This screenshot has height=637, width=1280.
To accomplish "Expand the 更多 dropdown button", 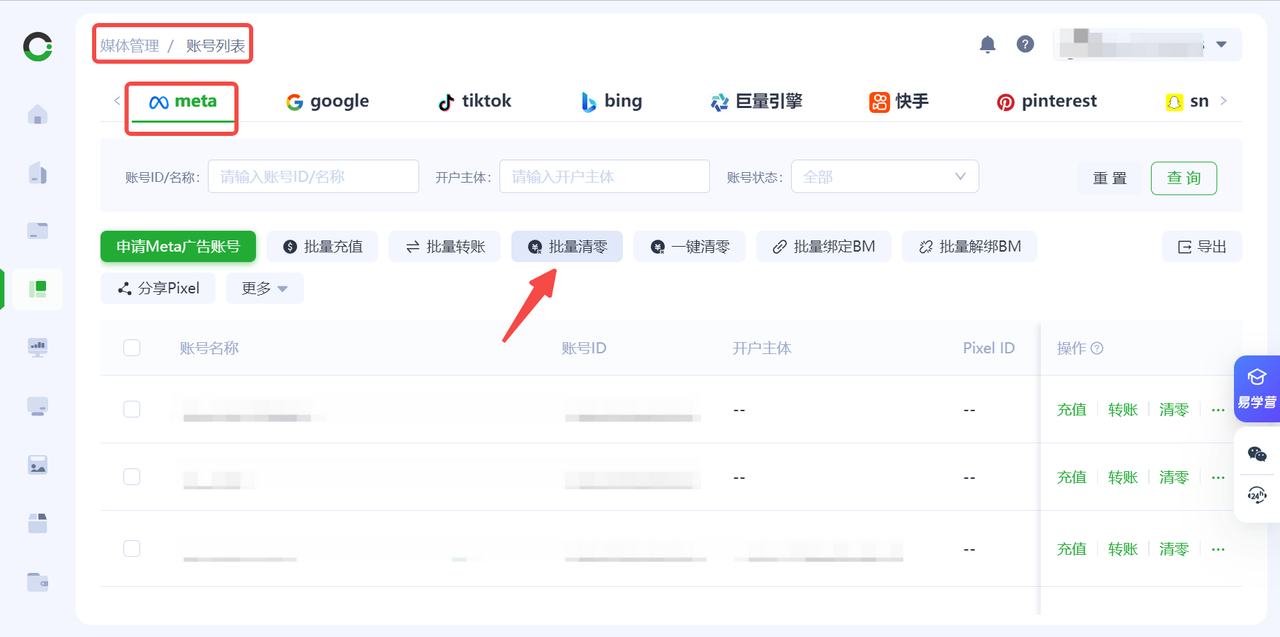I will point(264,288).
